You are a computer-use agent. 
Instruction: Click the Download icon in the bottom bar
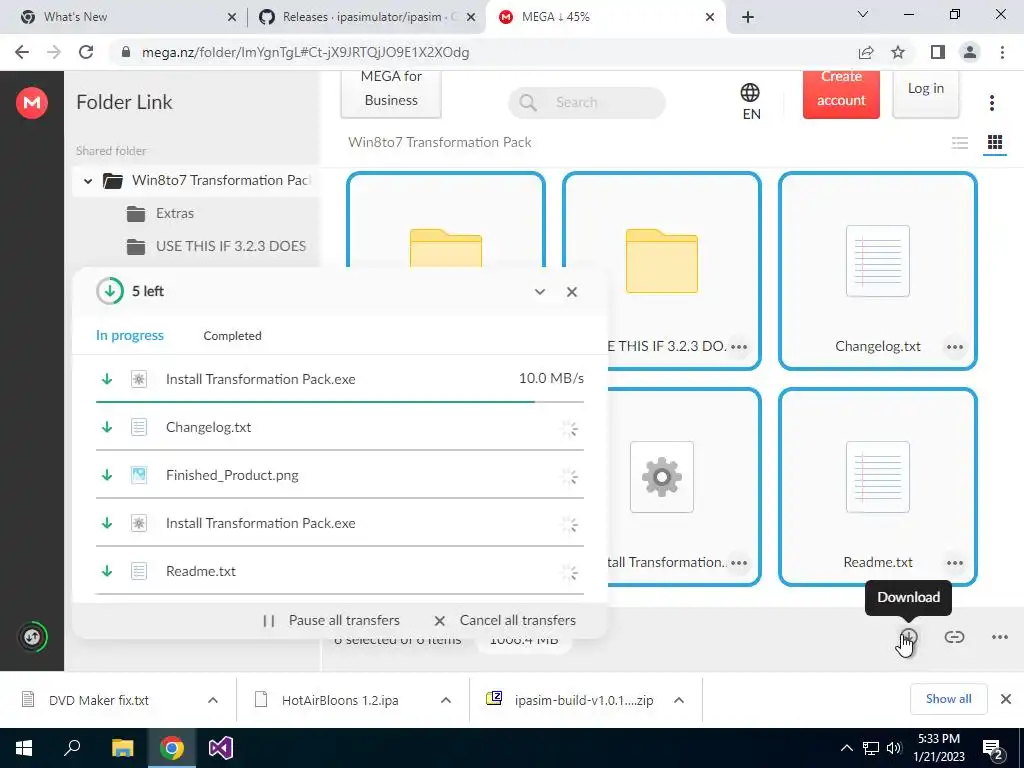pyautogui.click(x=908, y=637)
